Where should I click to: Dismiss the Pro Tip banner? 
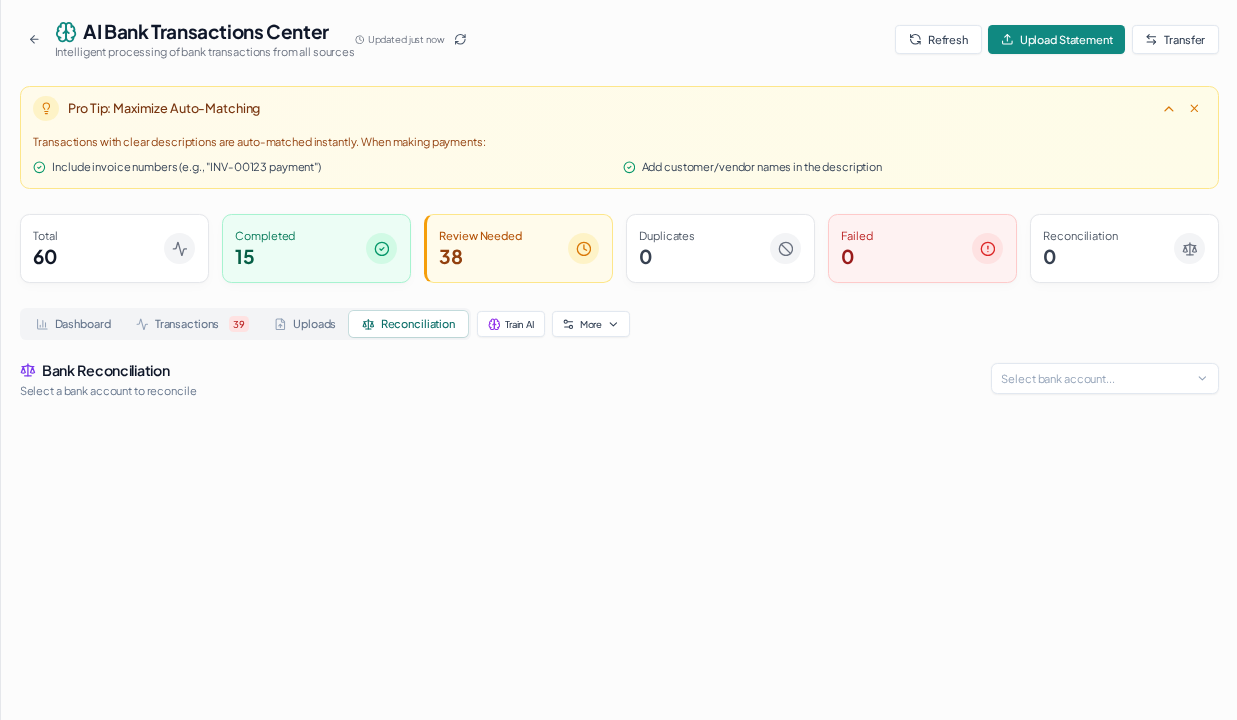(1194, 108)
